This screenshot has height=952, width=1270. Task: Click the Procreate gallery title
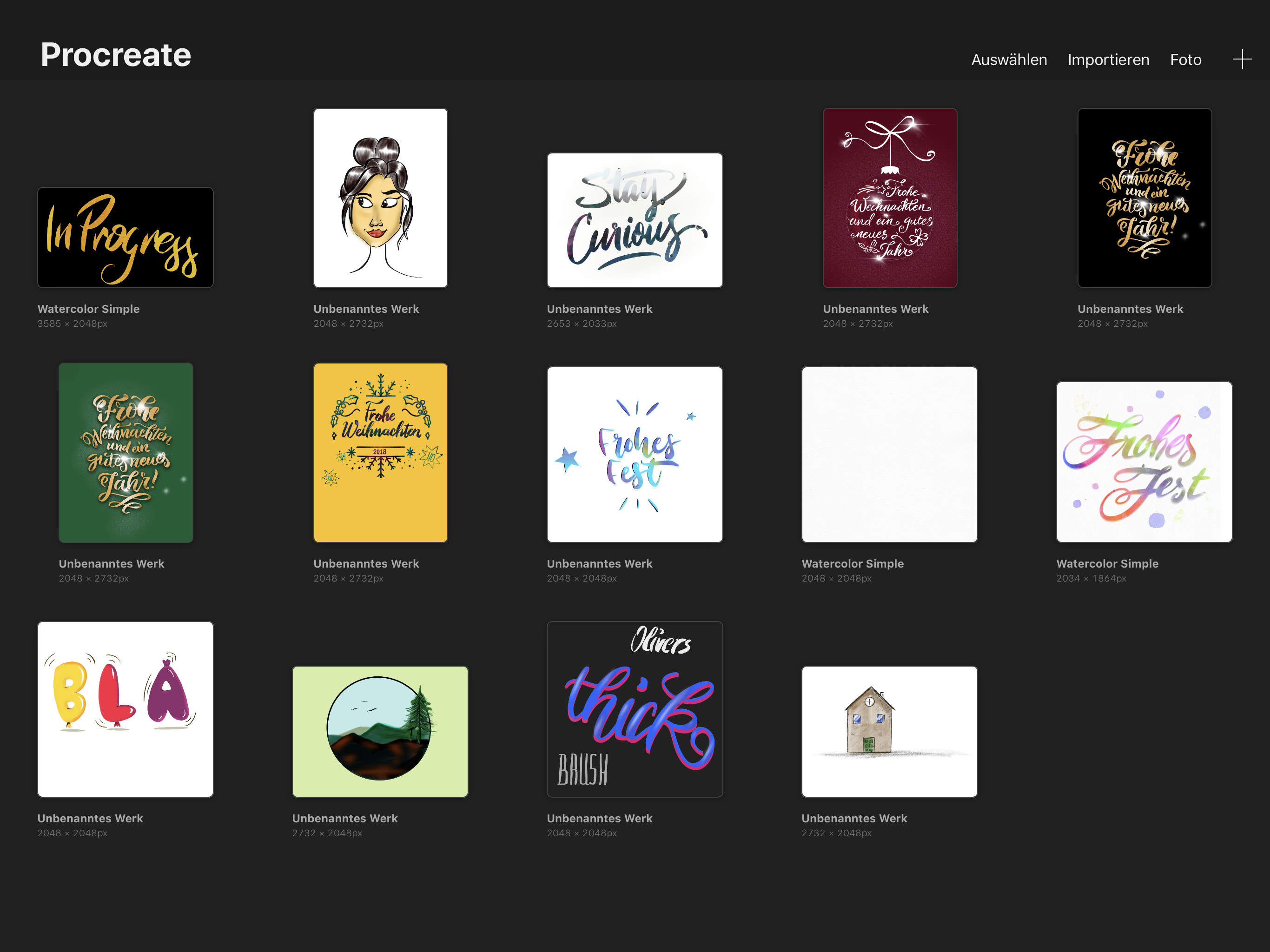(x=115, y=55)
